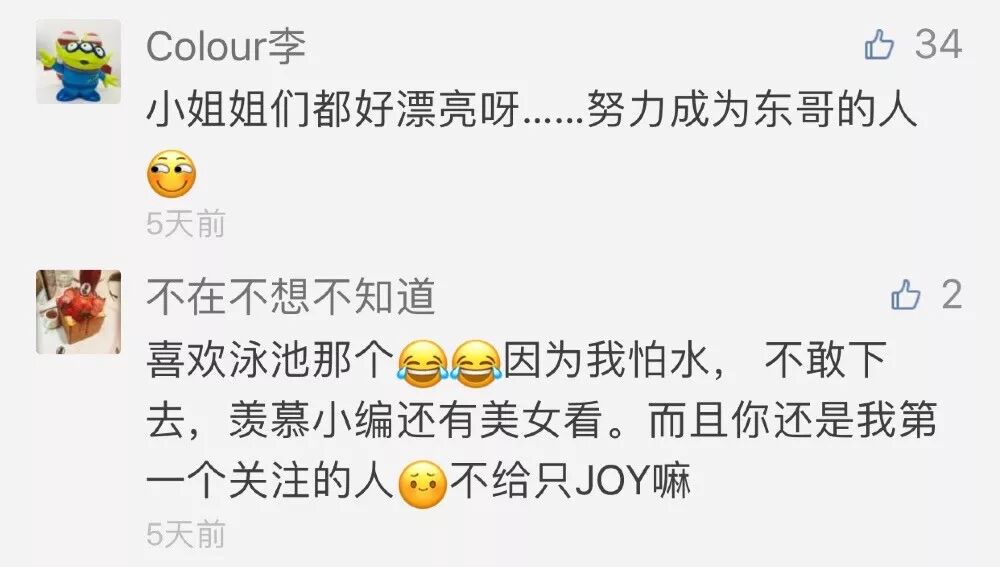
Task: Tap the smirking emoji in first comment
Action: [x=171, y=173]
